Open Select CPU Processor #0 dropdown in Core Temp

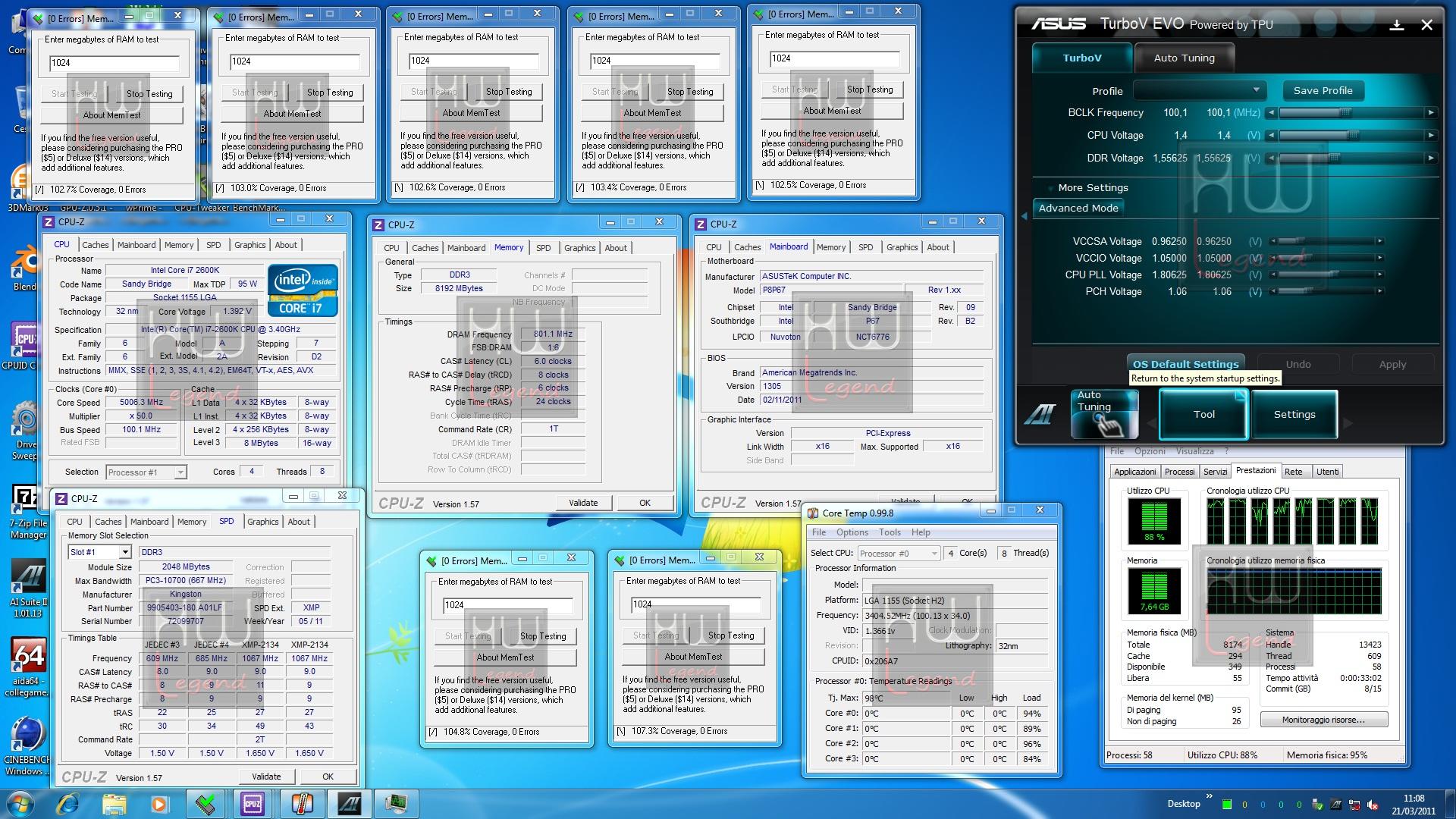pos(899,554)
